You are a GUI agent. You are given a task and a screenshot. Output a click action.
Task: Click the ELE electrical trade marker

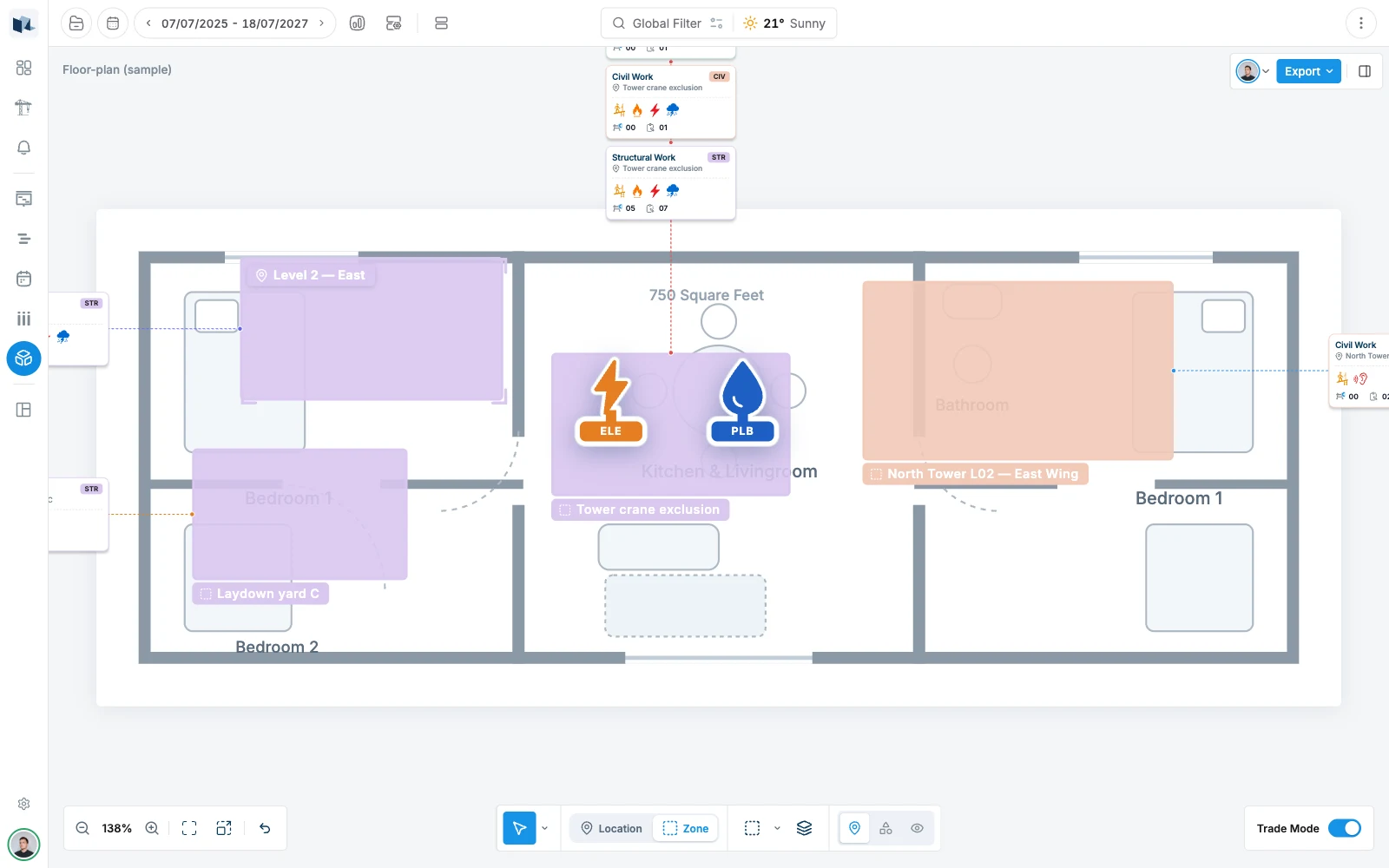pos(610,401)
